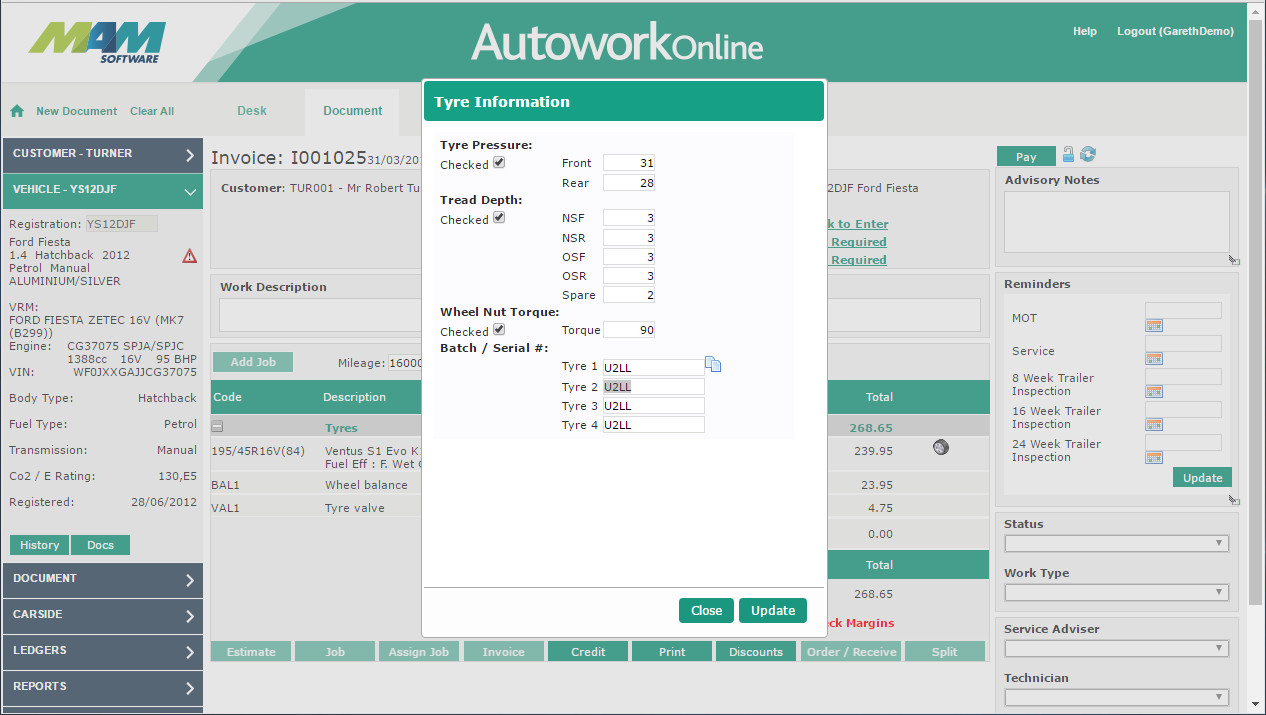Uncheck the Tyre Pressure Checked box
This screenshot has height=715, width=1266.
pyautogui.click(x=499, y=162)
